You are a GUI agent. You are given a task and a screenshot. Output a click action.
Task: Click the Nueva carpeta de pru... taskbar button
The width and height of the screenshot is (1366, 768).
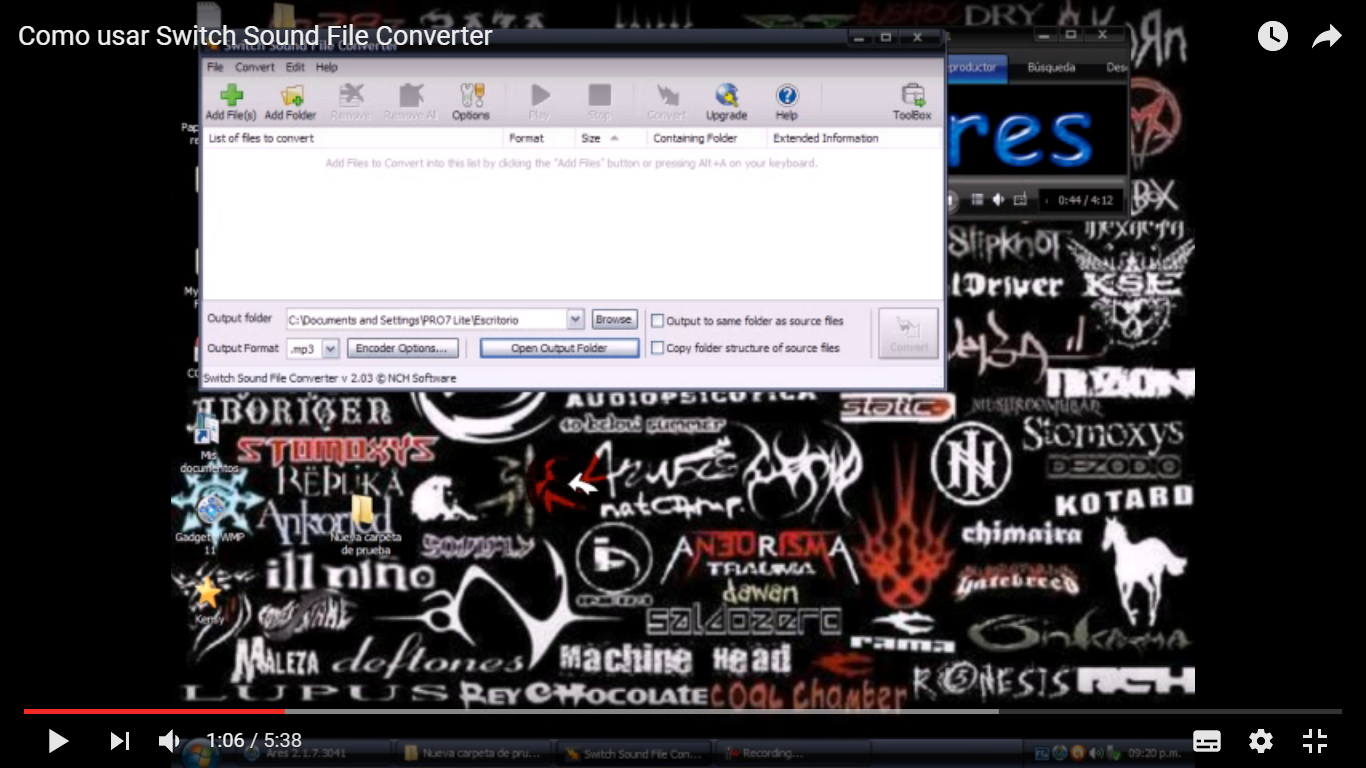475,754
